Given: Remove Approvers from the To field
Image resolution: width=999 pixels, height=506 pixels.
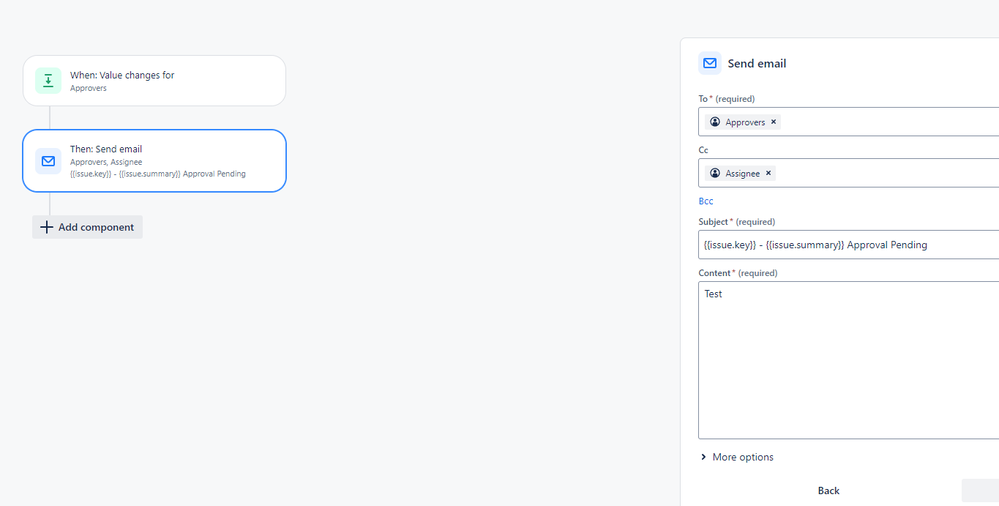Looking at the screenshot, I should [773, 122].
